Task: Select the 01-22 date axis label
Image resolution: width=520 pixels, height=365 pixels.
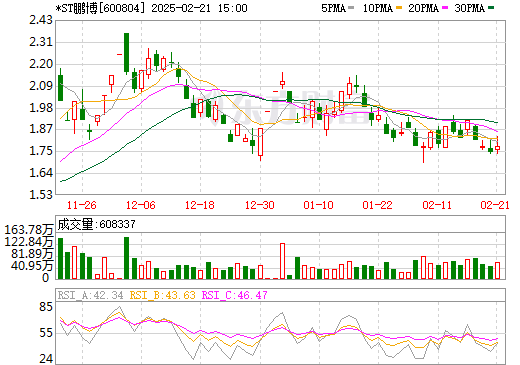Action: coord(378,205)
